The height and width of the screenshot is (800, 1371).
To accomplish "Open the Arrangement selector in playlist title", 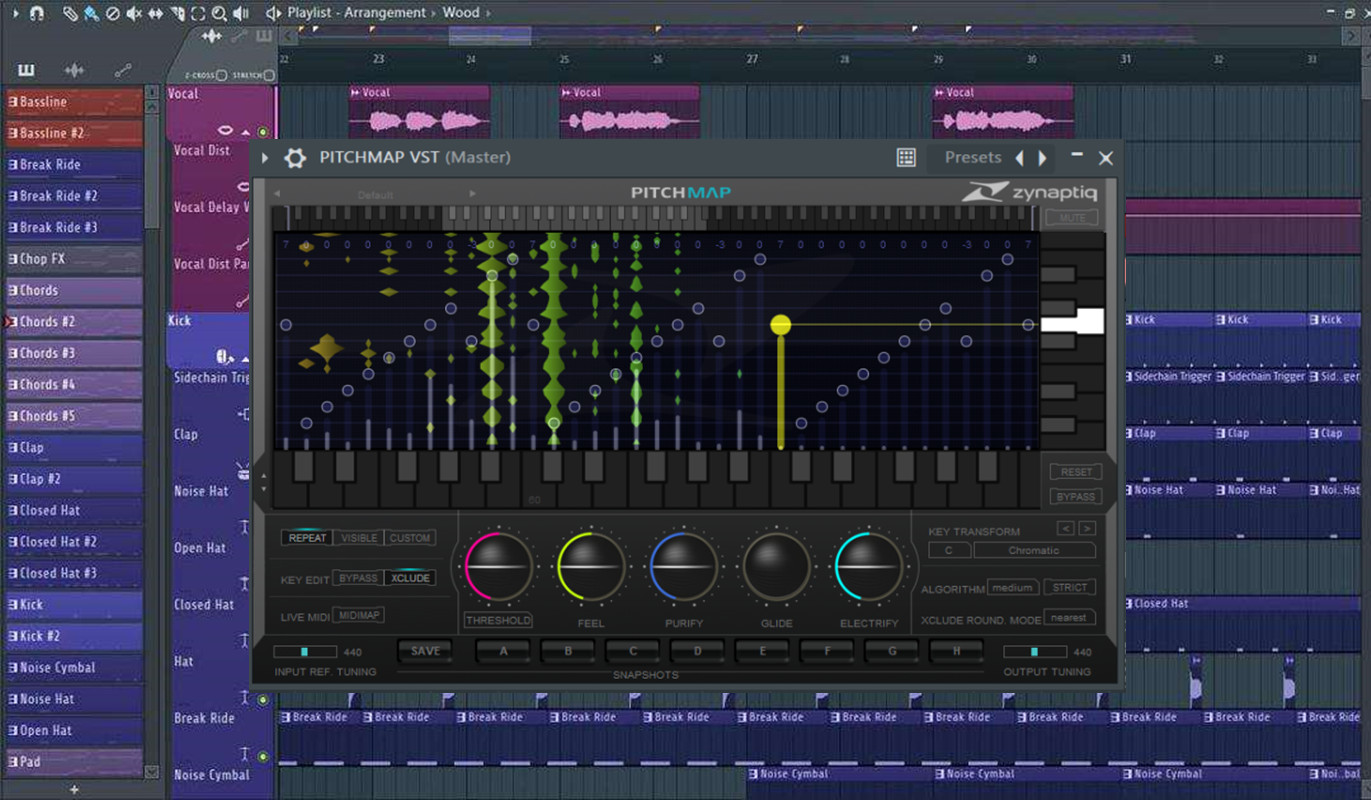I will pyautogui.click(x=384, y=13).
